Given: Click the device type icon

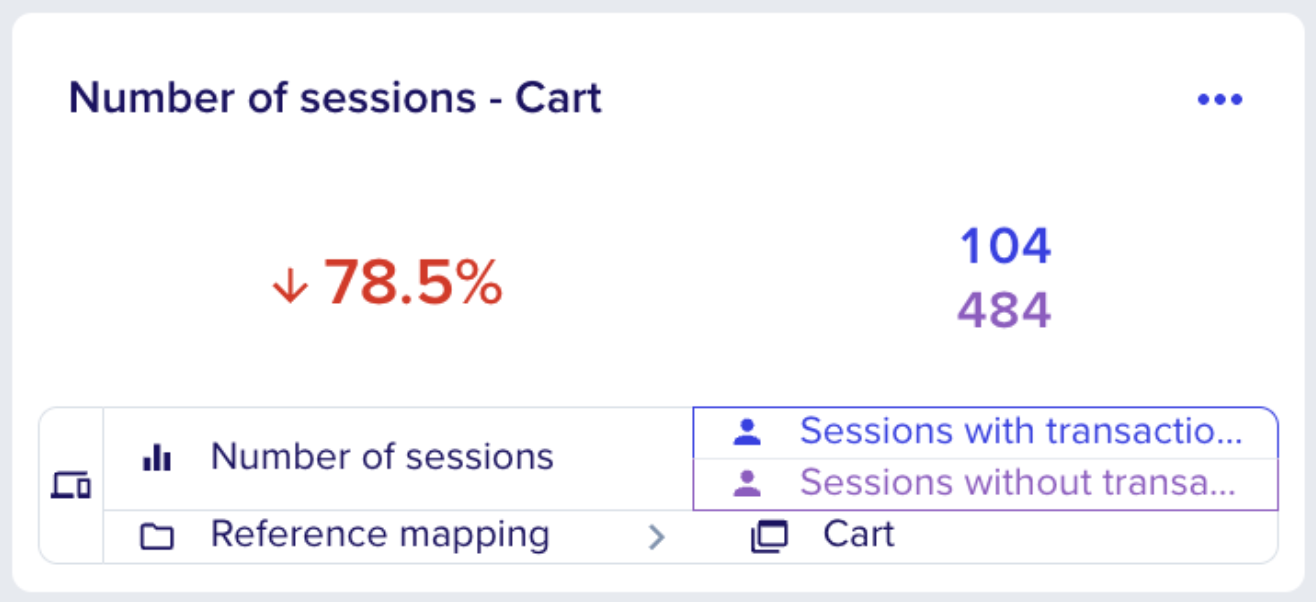Looking at the screenshot, I should pos(71,485).
